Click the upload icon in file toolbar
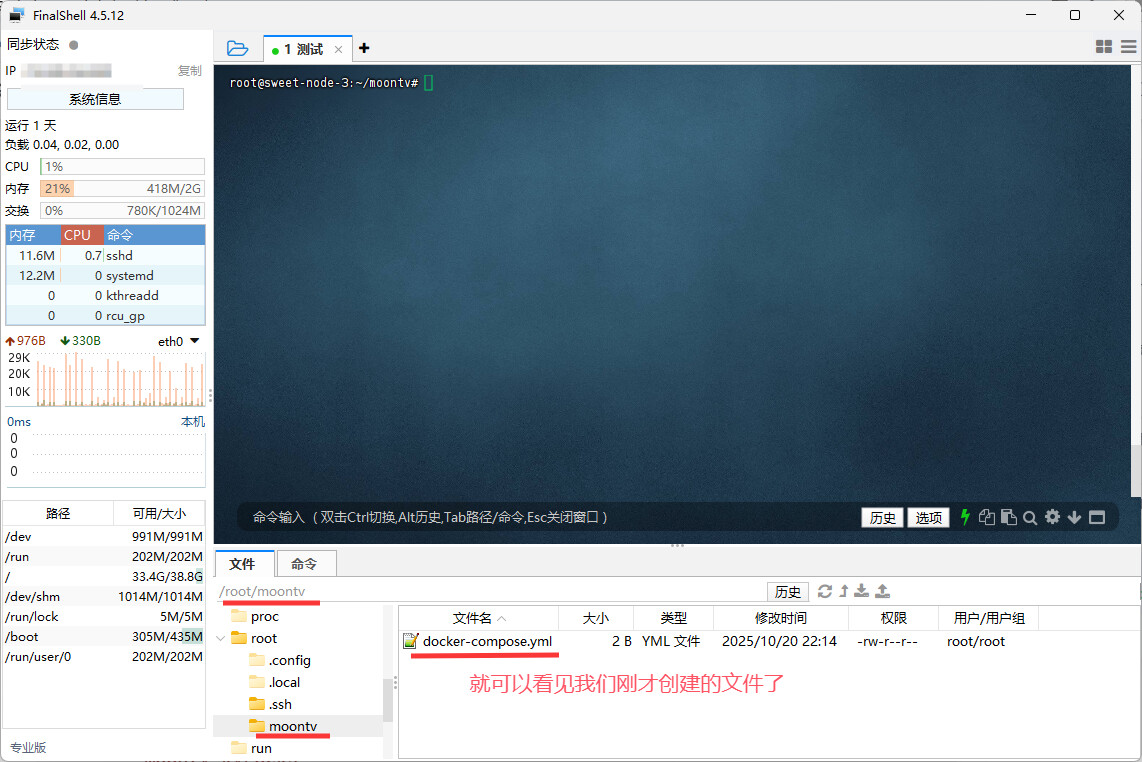Image resolution: width=1142 pixels, height=762 pixels. coord(882,591)
